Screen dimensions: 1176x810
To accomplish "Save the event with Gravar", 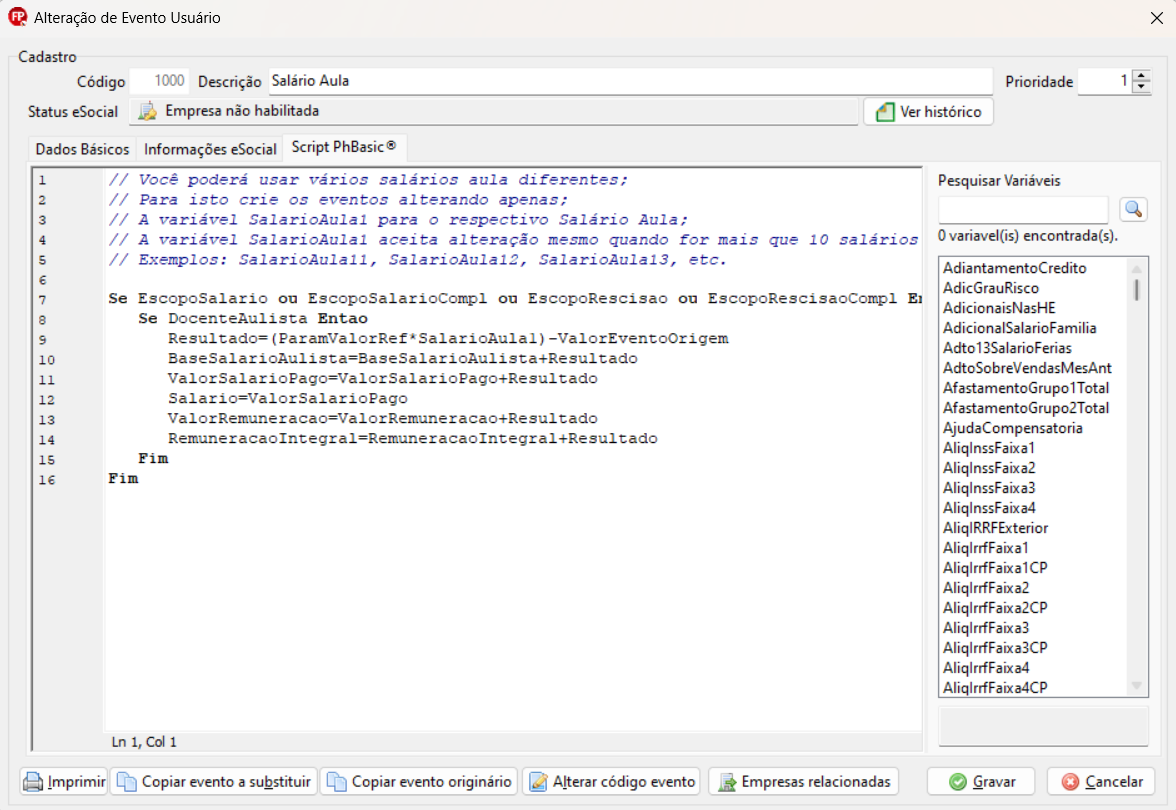I will point(981,782).
